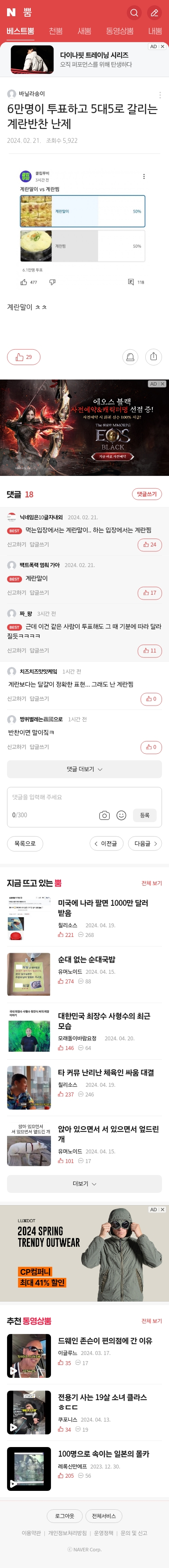
Task: Tap the bell notification icon
Action: 130,357
